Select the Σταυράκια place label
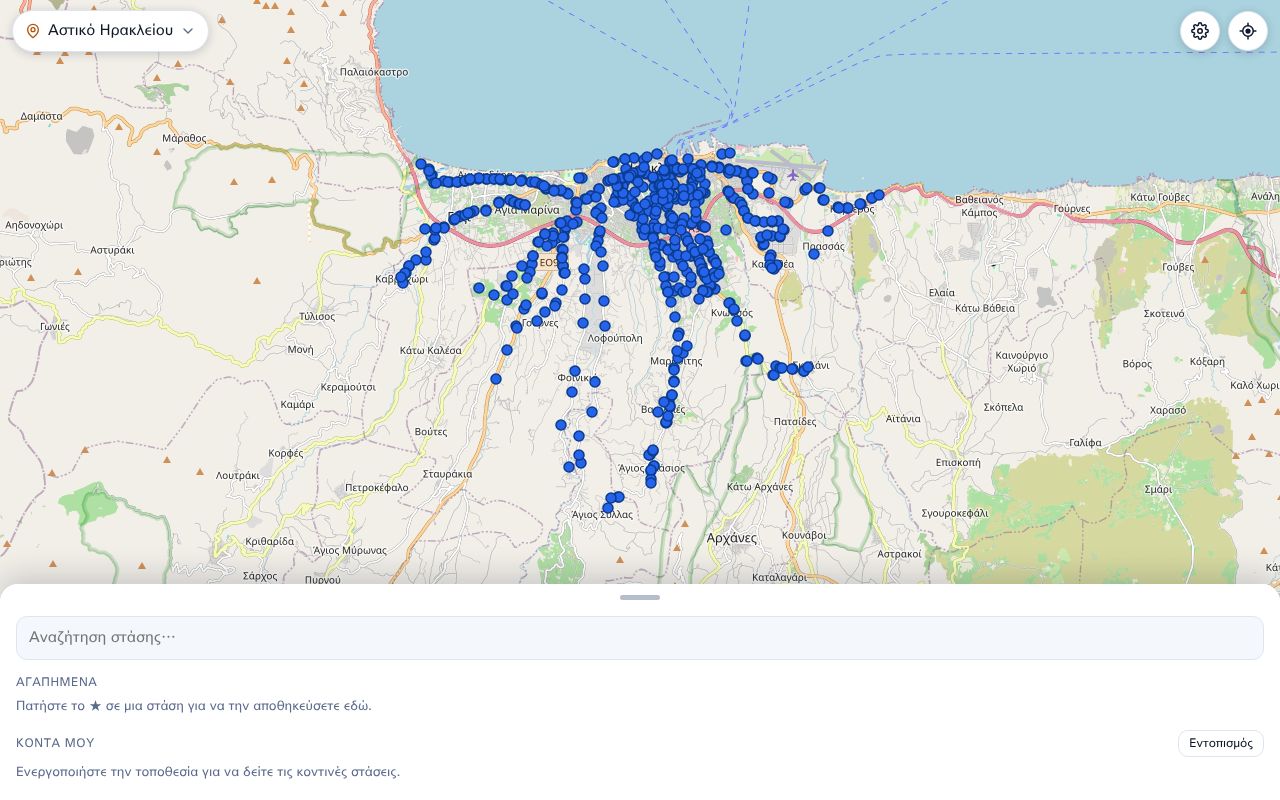The height and width of the screenshot is (800, 1280). [447, 474]
